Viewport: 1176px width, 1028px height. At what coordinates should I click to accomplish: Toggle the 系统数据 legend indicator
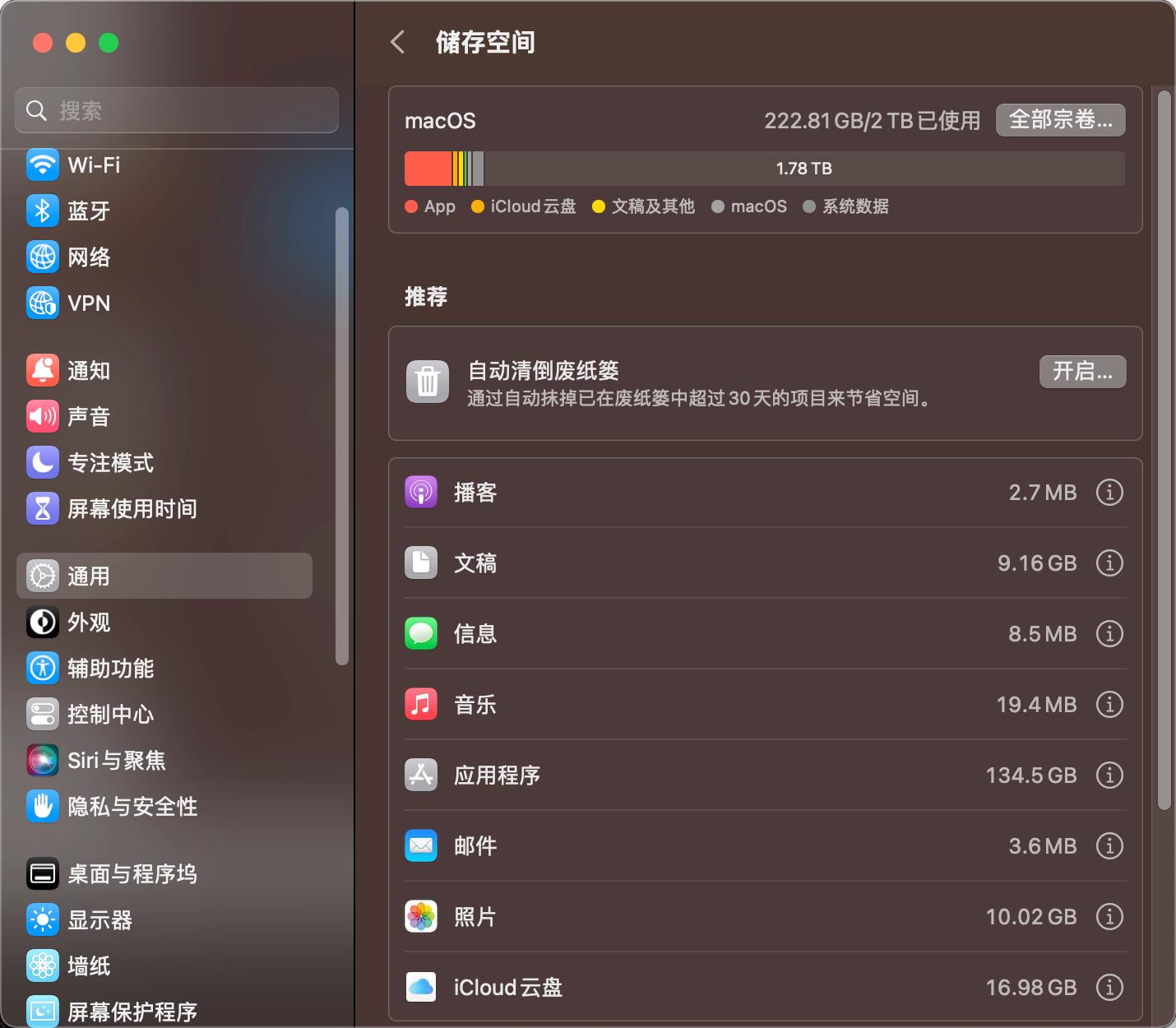[810, 206]
